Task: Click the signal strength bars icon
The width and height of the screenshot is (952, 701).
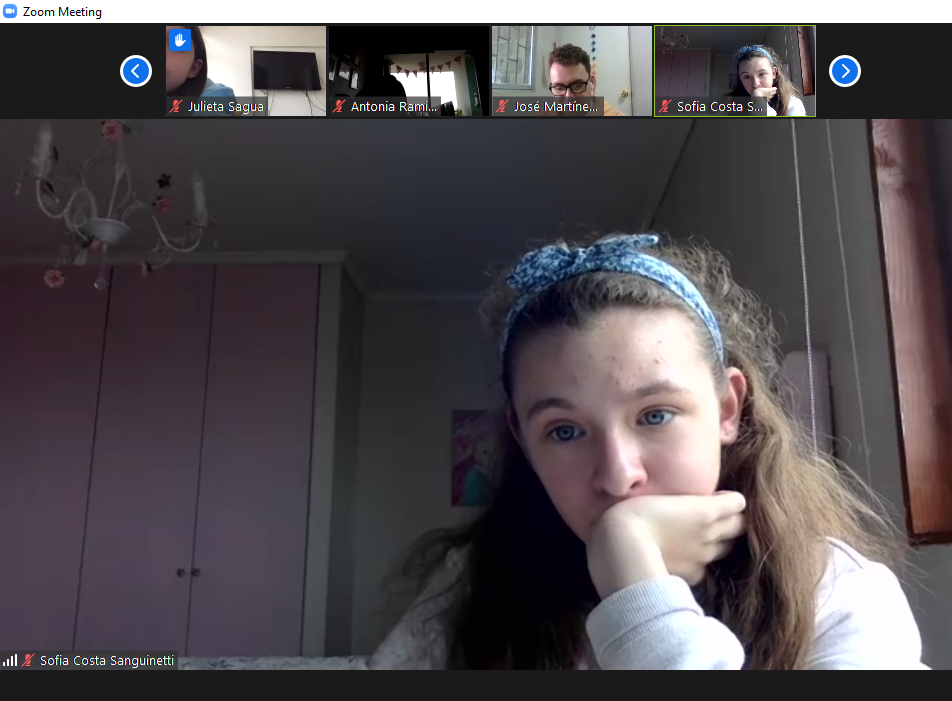Action: click(10, 660)
